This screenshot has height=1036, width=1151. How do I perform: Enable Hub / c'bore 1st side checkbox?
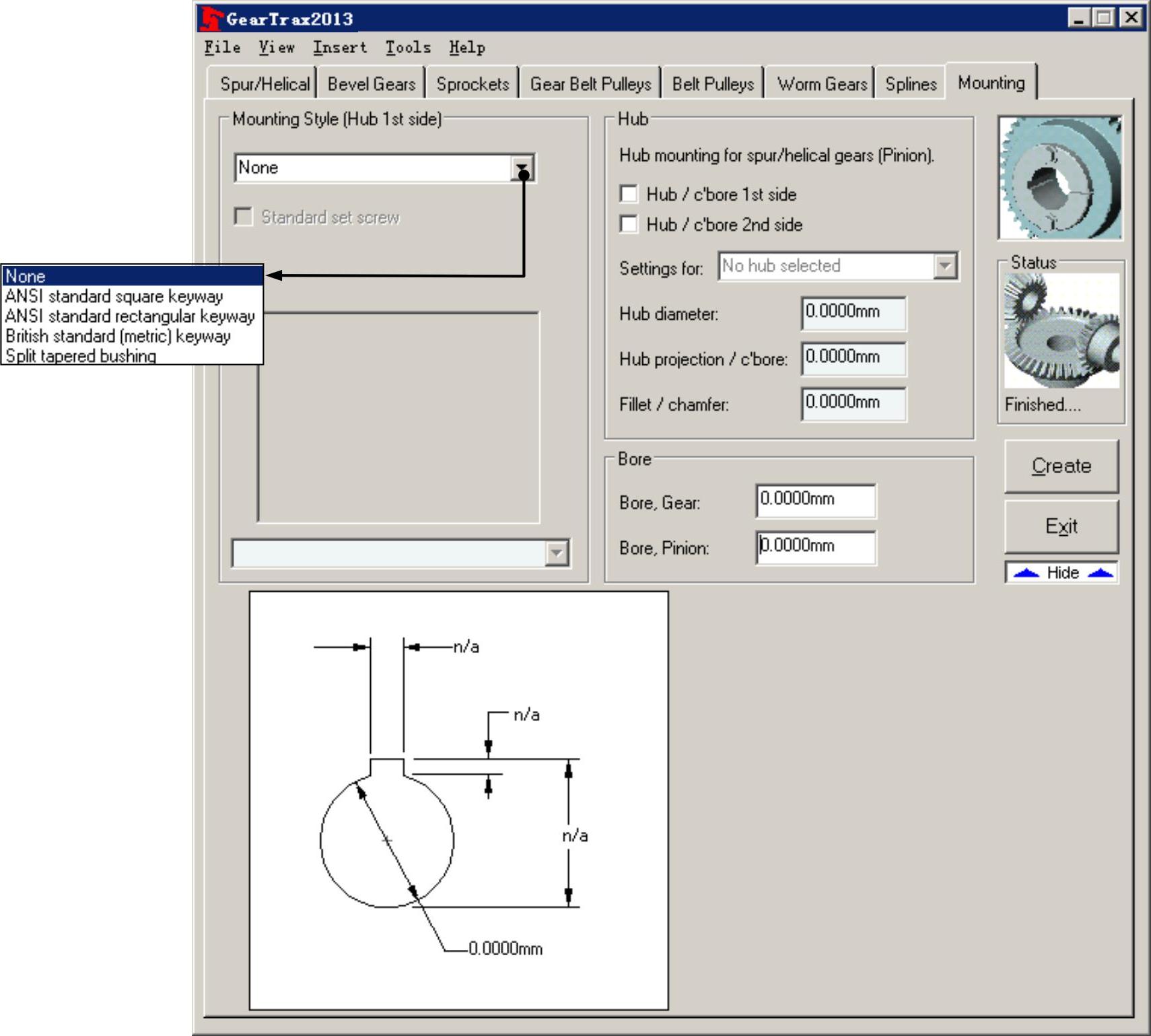click(629, 195)
